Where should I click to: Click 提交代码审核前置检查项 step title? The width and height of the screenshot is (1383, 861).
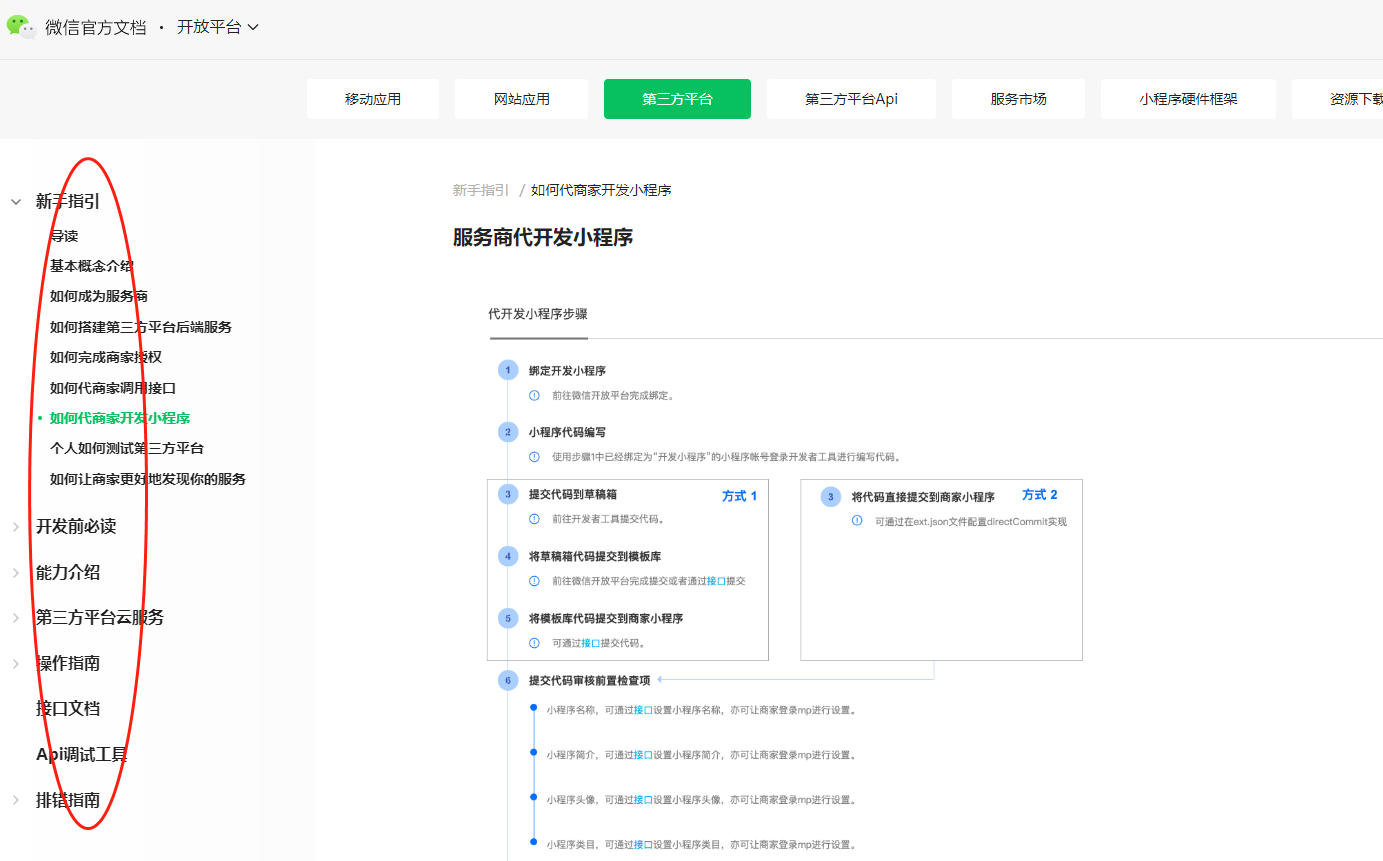590,680
